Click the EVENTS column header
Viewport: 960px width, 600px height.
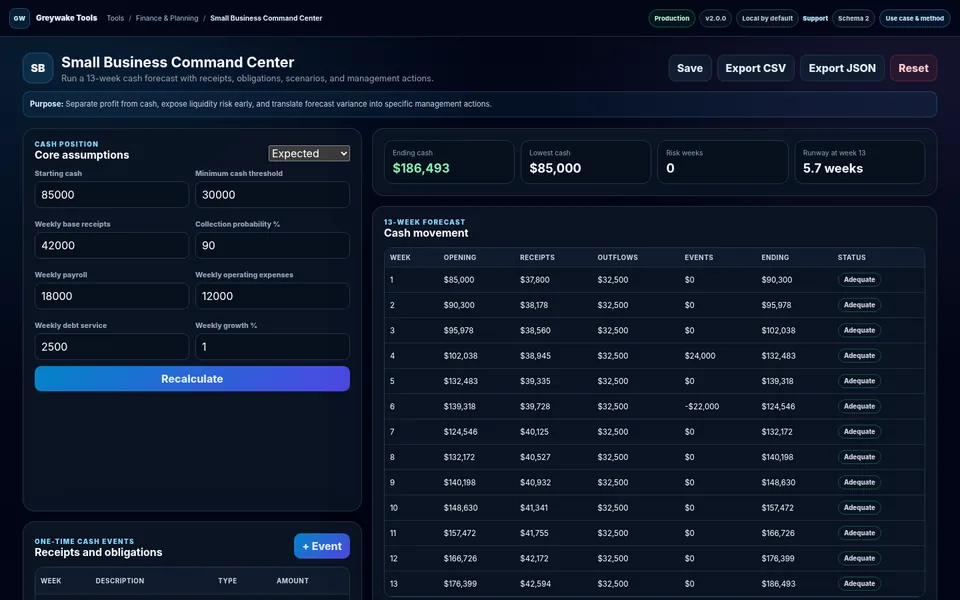(699, 258)
